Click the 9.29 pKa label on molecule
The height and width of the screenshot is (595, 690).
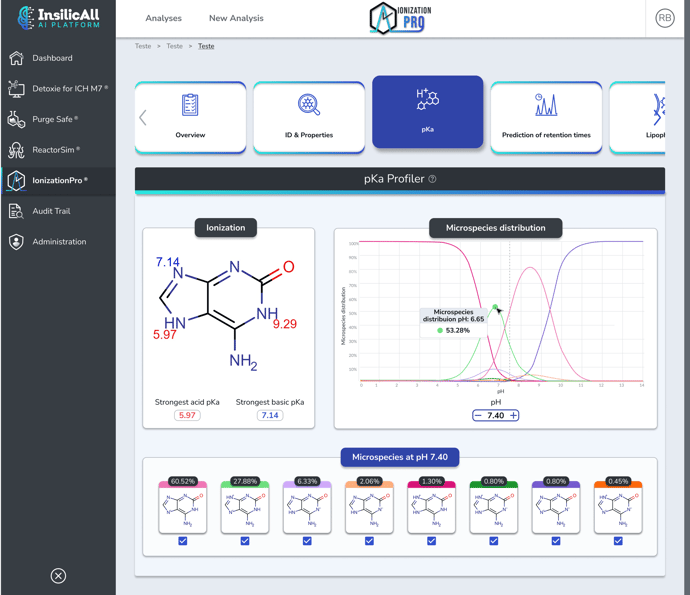(285, 324)
